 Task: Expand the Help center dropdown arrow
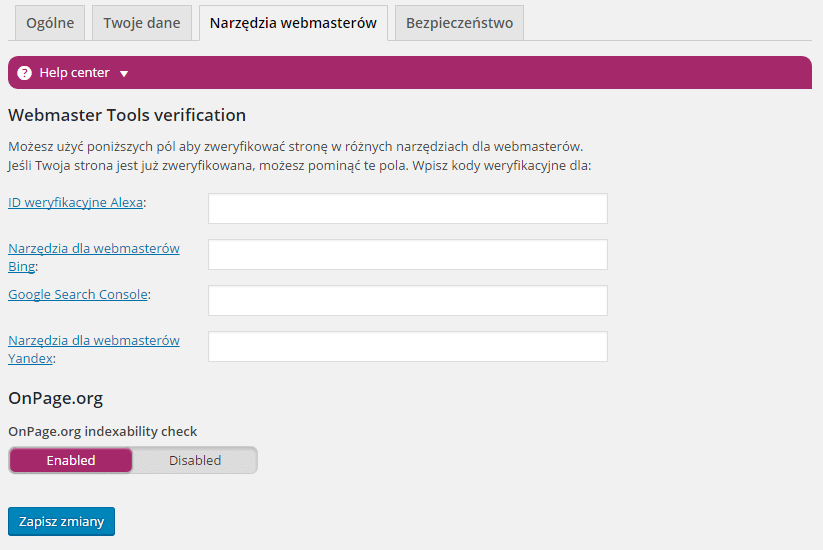tap(124, 74)
